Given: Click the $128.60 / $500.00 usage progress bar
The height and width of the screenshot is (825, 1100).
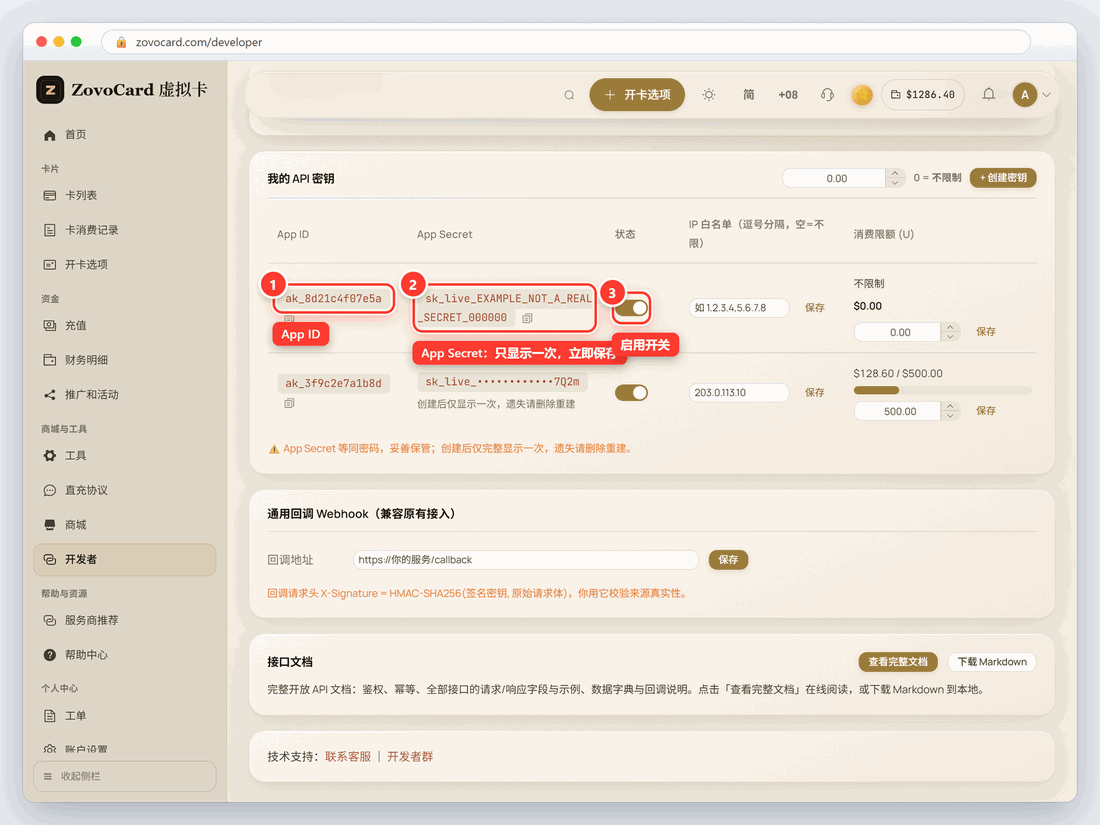Looking at the screenshot, I should [942, 390].
